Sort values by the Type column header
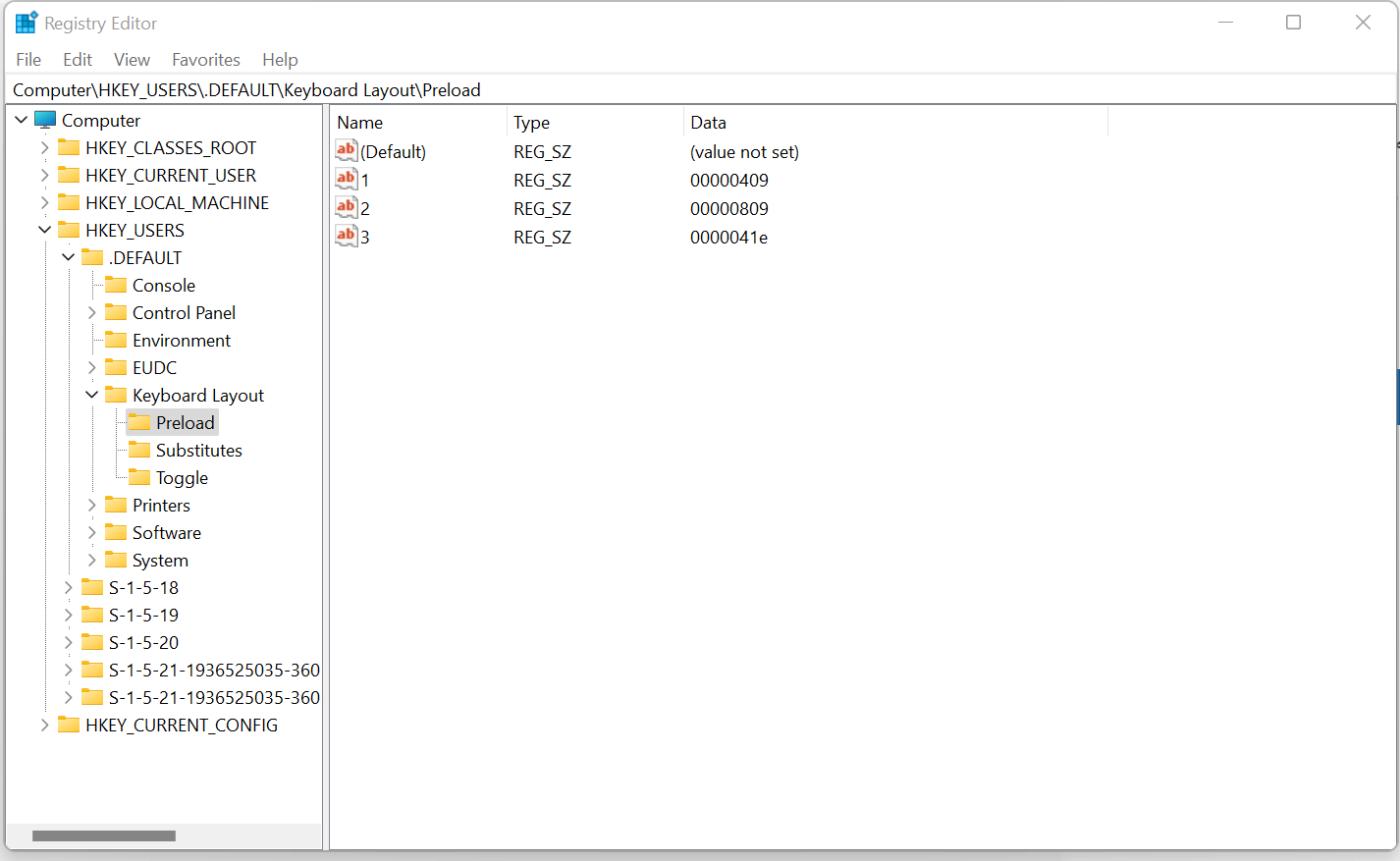Image resolution: width=1400 pixels, height=861 pixels. tap(595, 122)
